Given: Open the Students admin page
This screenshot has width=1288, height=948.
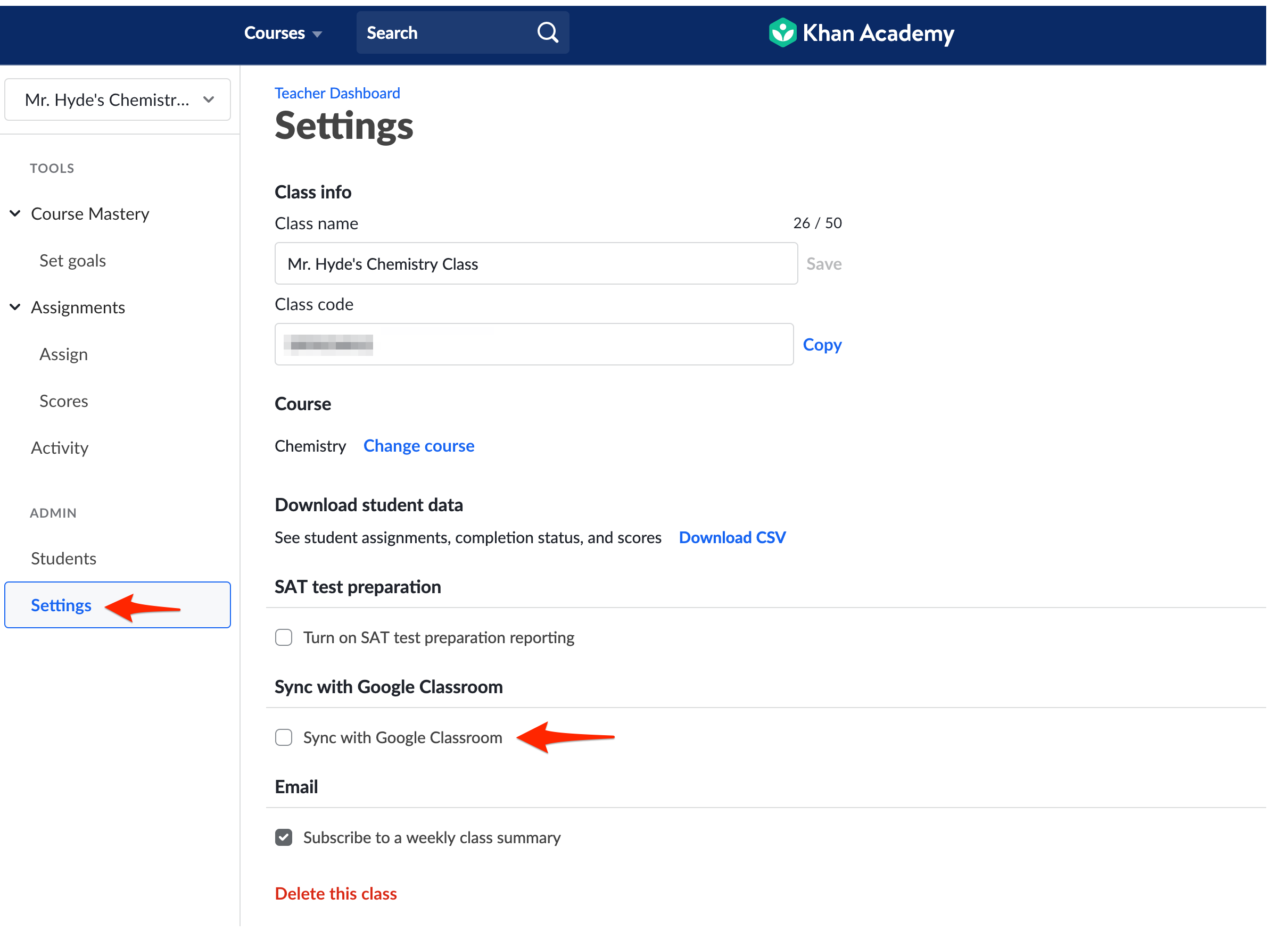Looking at the screenshot, I should coord(63,559).
